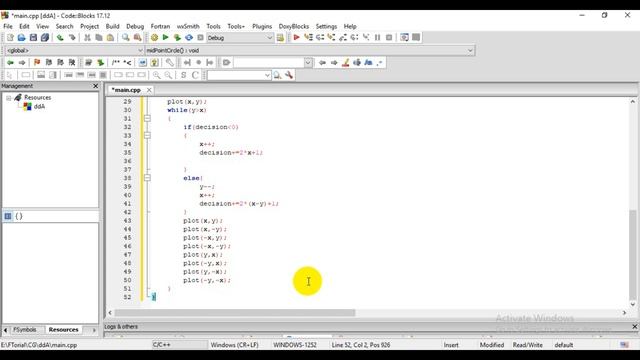Open the File menu
The image size is (640, 360).
click(8, 26)
